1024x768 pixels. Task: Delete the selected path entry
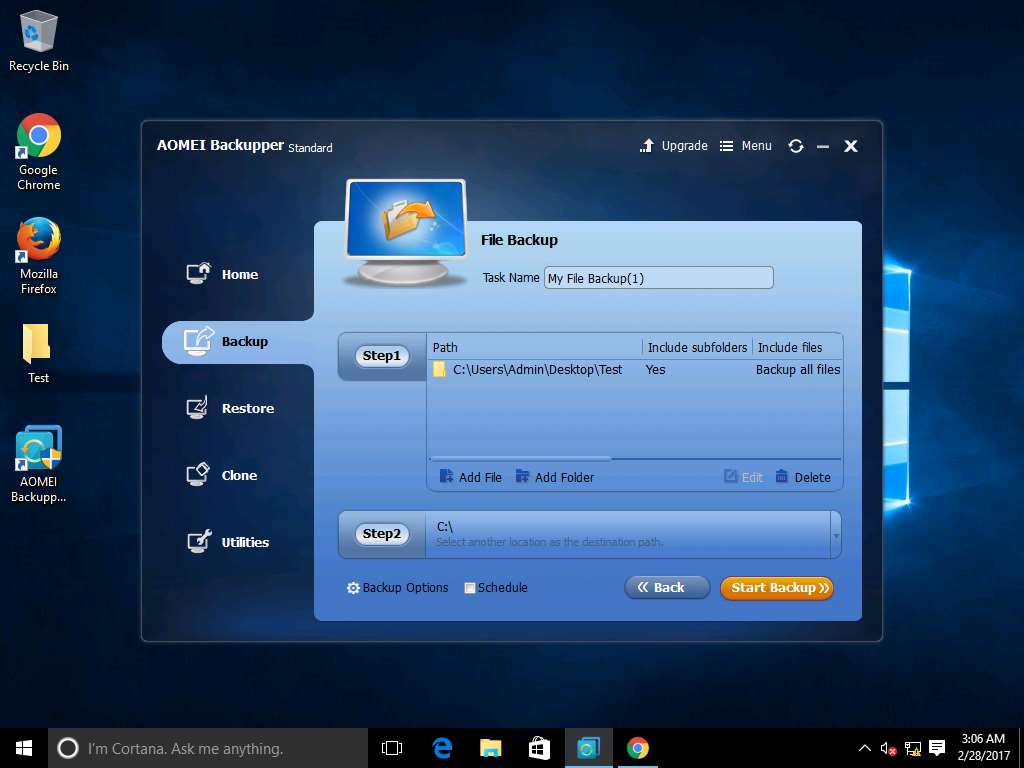[803, 477]
